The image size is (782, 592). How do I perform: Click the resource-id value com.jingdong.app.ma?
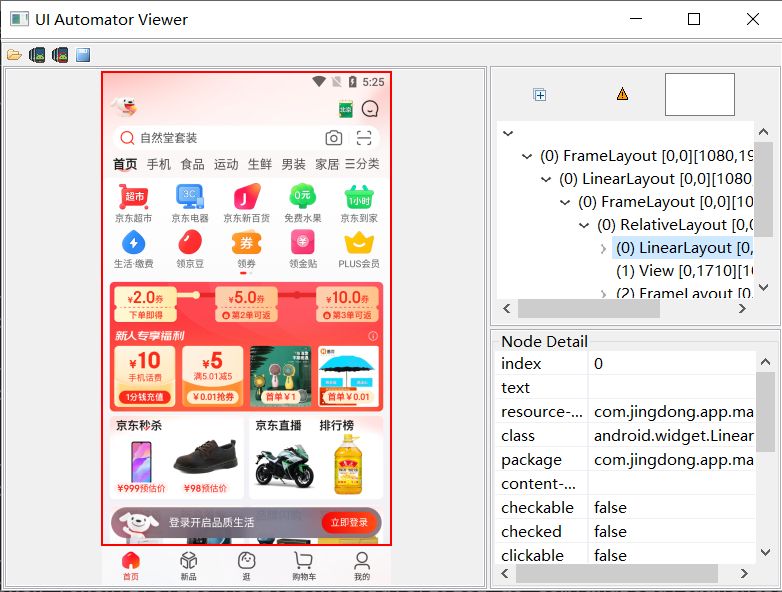[x=673, y=412]
